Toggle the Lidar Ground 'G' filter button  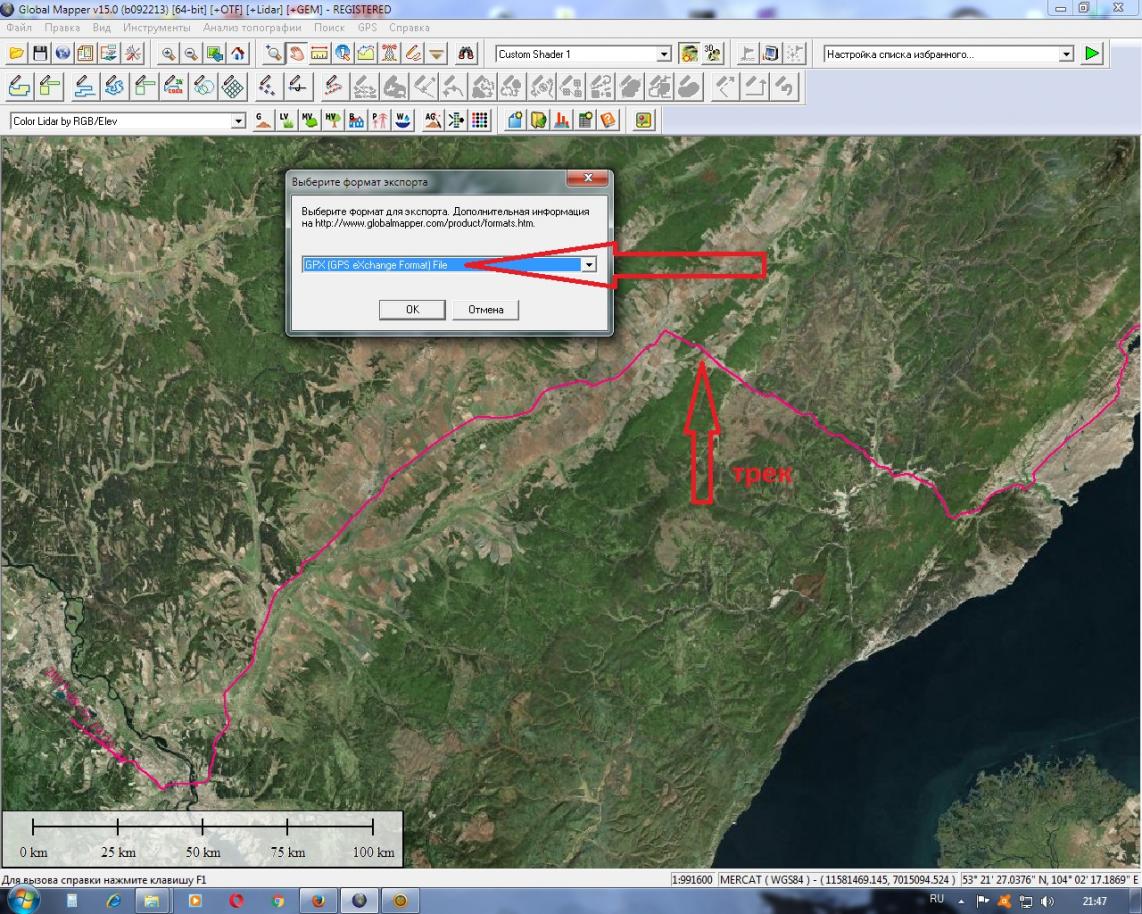(x=264, y=121)
